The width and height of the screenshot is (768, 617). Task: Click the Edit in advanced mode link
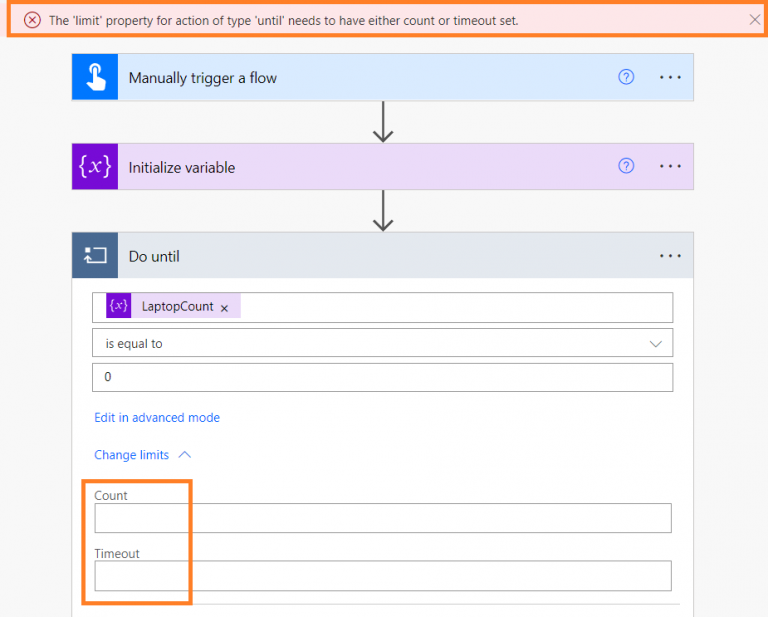pos(157,417)
